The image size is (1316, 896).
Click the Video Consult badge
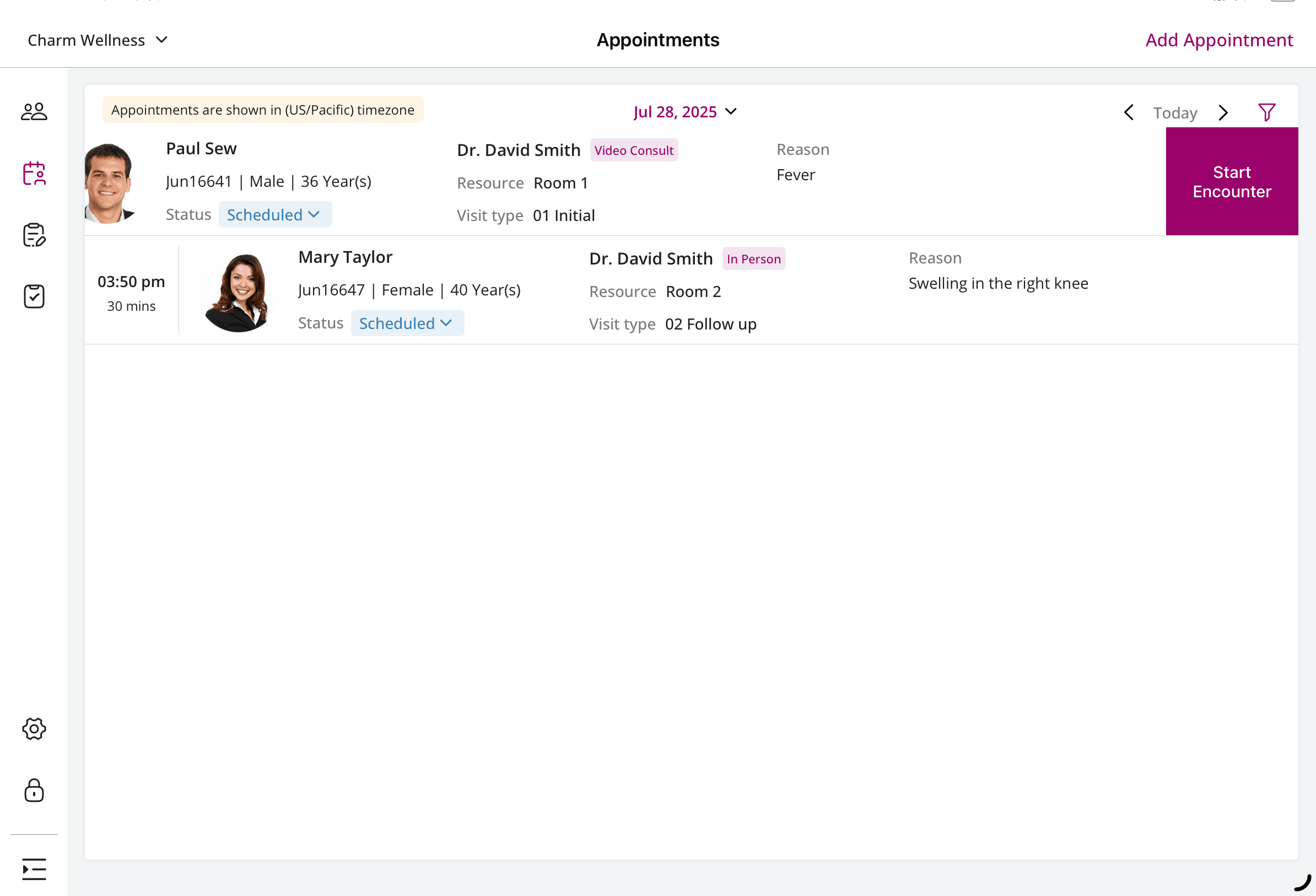[x=634, y=149]
